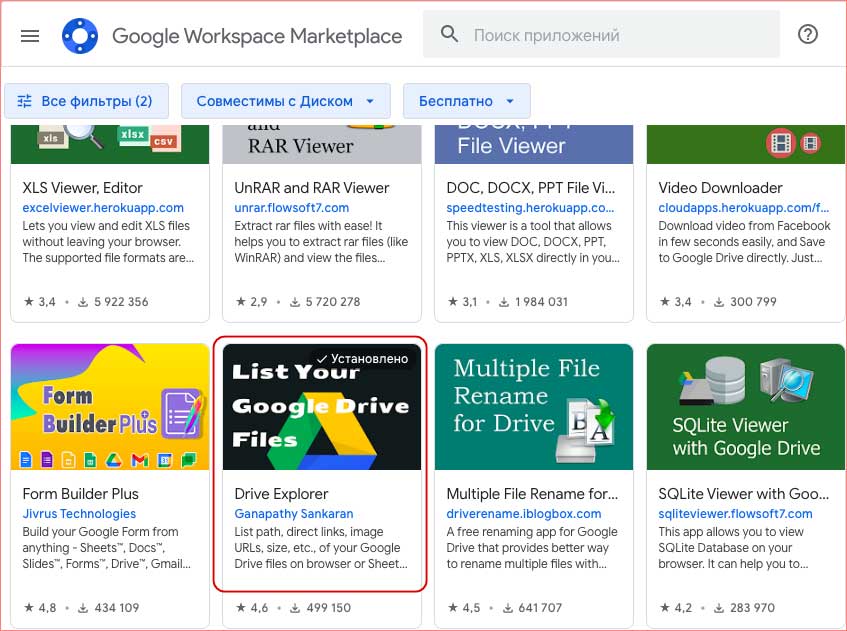
Task: Open the help question mark icon
Action: pyautogui.click(x=808, y=34)
